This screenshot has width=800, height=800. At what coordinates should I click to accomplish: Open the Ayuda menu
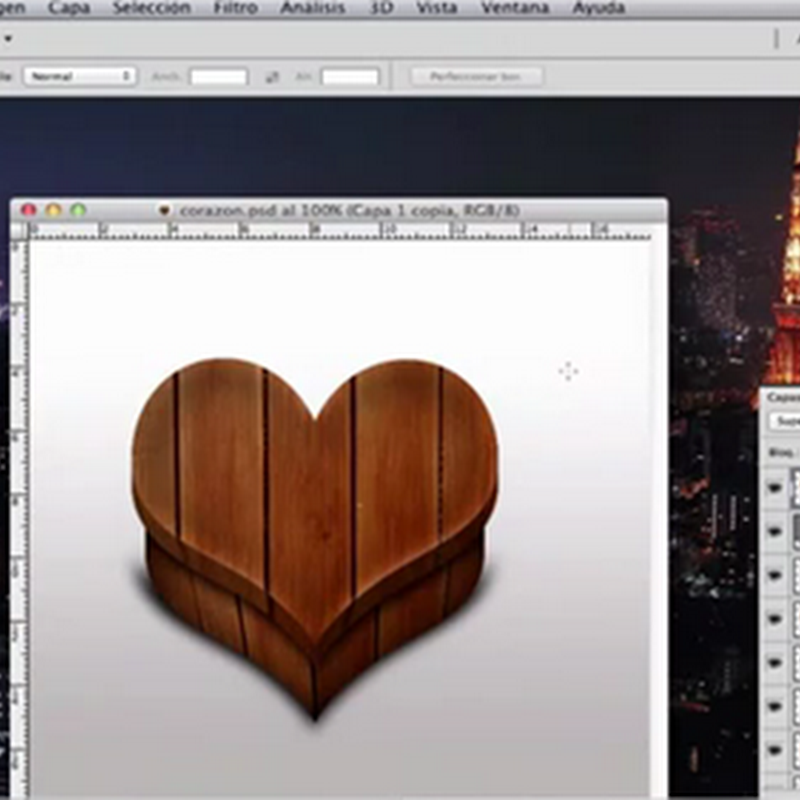599,8
